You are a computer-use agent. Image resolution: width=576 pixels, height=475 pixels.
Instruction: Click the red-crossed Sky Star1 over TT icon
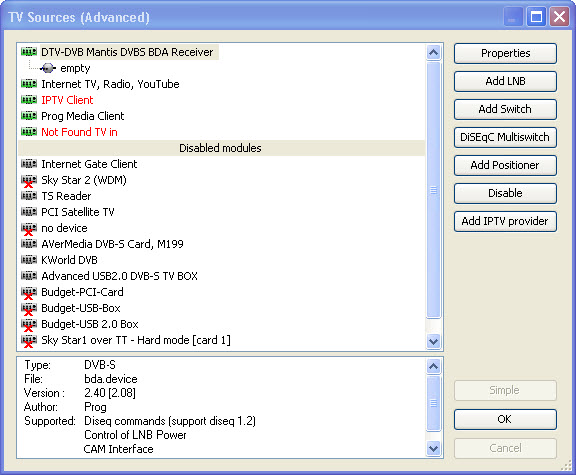tap(29, 341)
